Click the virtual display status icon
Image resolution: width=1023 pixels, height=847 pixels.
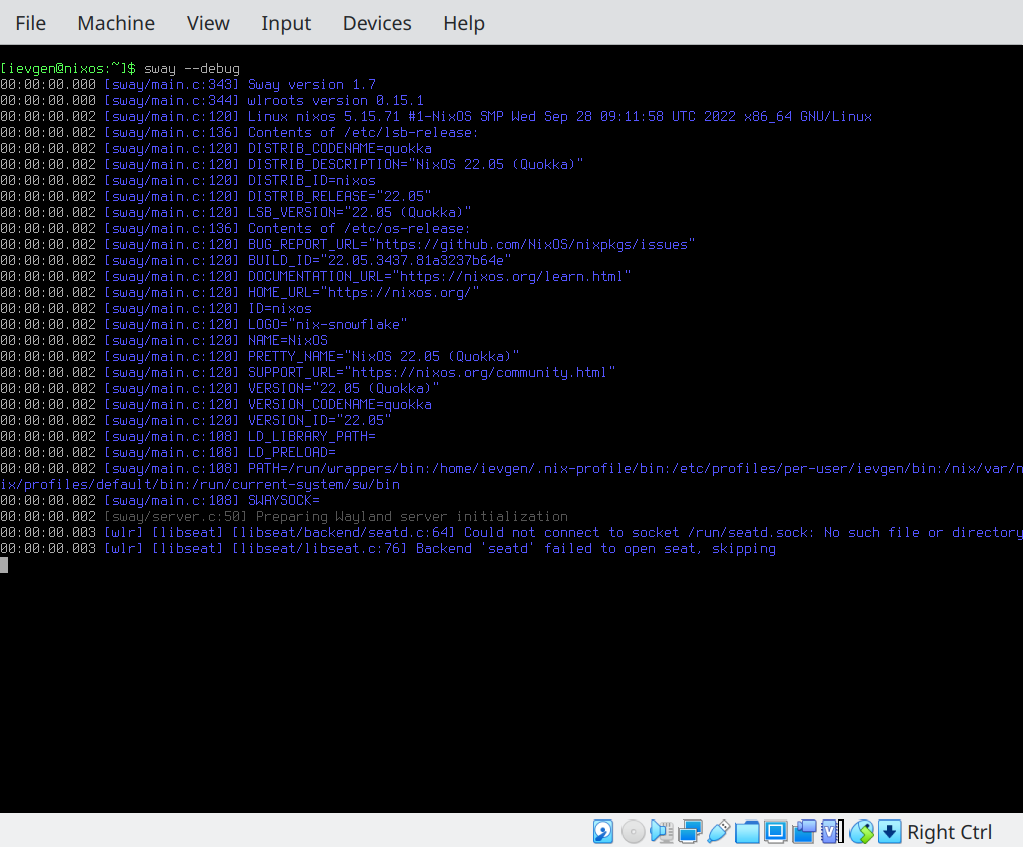776,831
